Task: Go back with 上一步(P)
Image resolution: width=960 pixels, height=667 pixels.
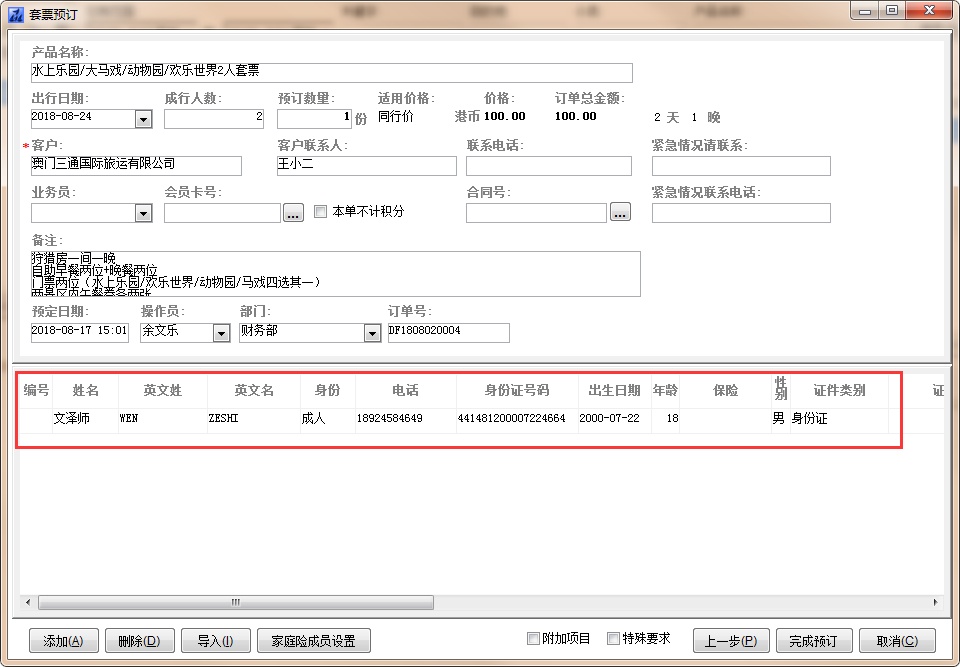Action: [x=731, y=641]
